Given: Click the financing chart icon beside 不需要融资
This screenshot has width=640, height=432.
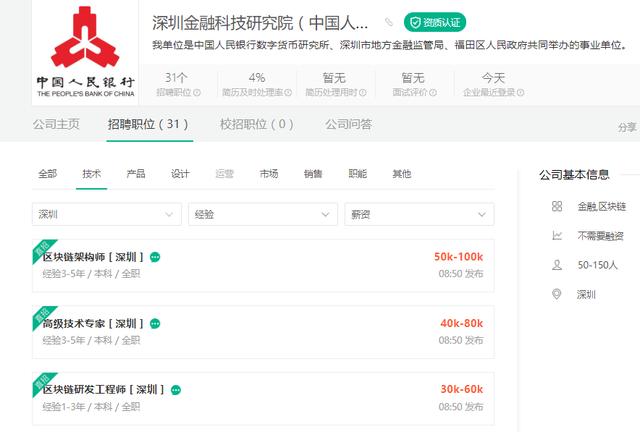Looking at the screenshot, I should coord(557,236).
